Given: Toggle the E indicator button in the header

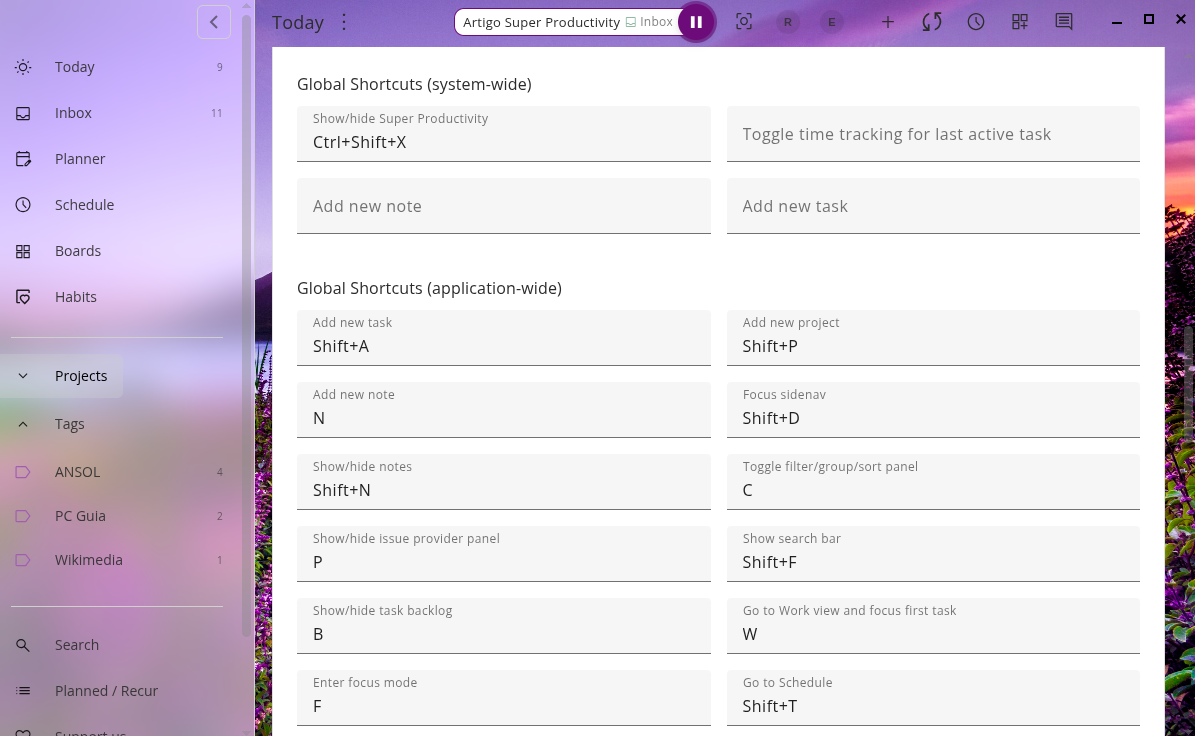Looking at the screenshot, I should [x=831, y=22].
